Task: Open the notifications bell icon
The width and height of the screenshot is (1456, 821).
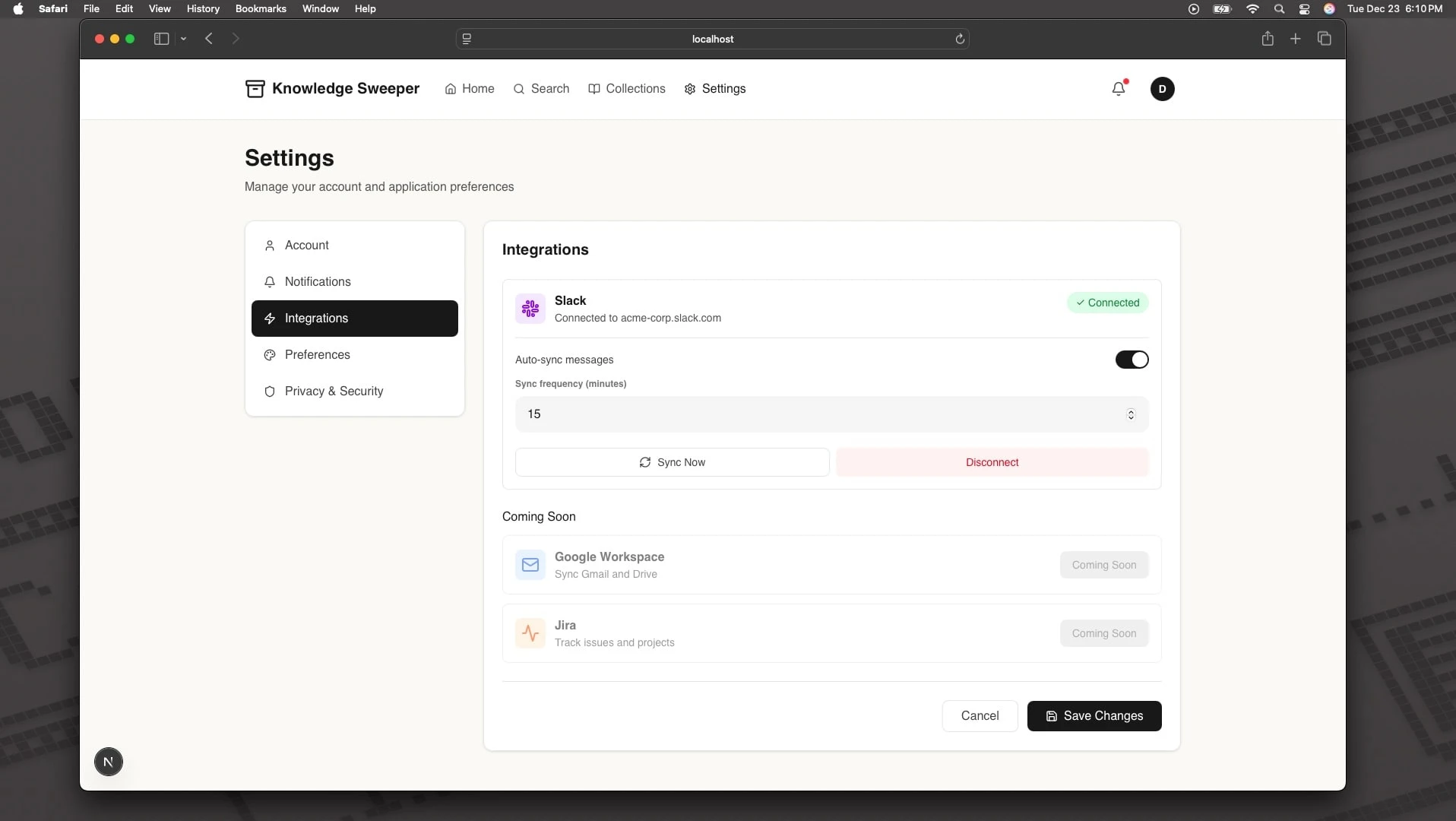Action: (x=1119, y=89)
